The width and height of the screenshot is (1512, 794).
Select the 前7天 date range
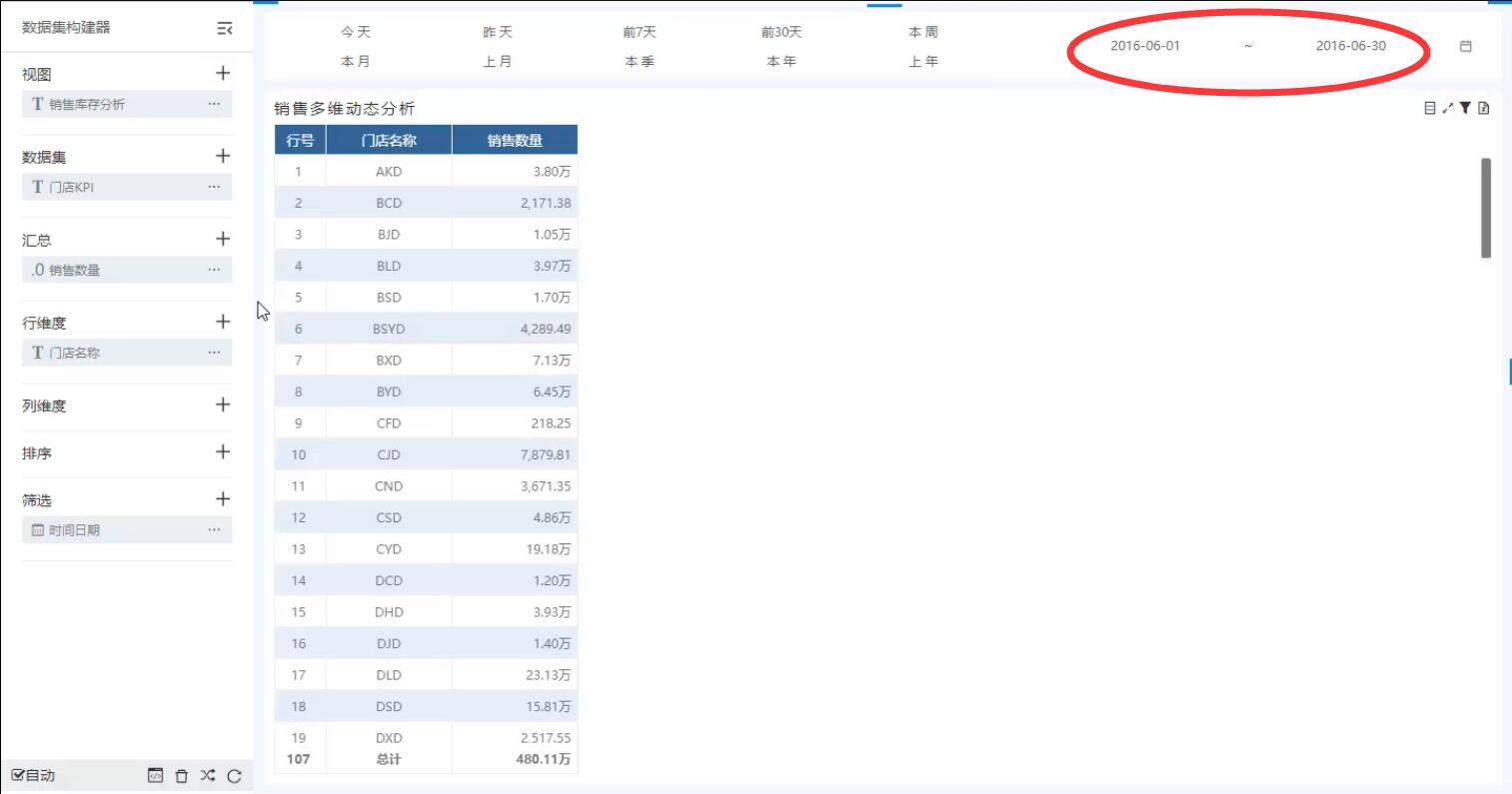(x=640, y=32)
